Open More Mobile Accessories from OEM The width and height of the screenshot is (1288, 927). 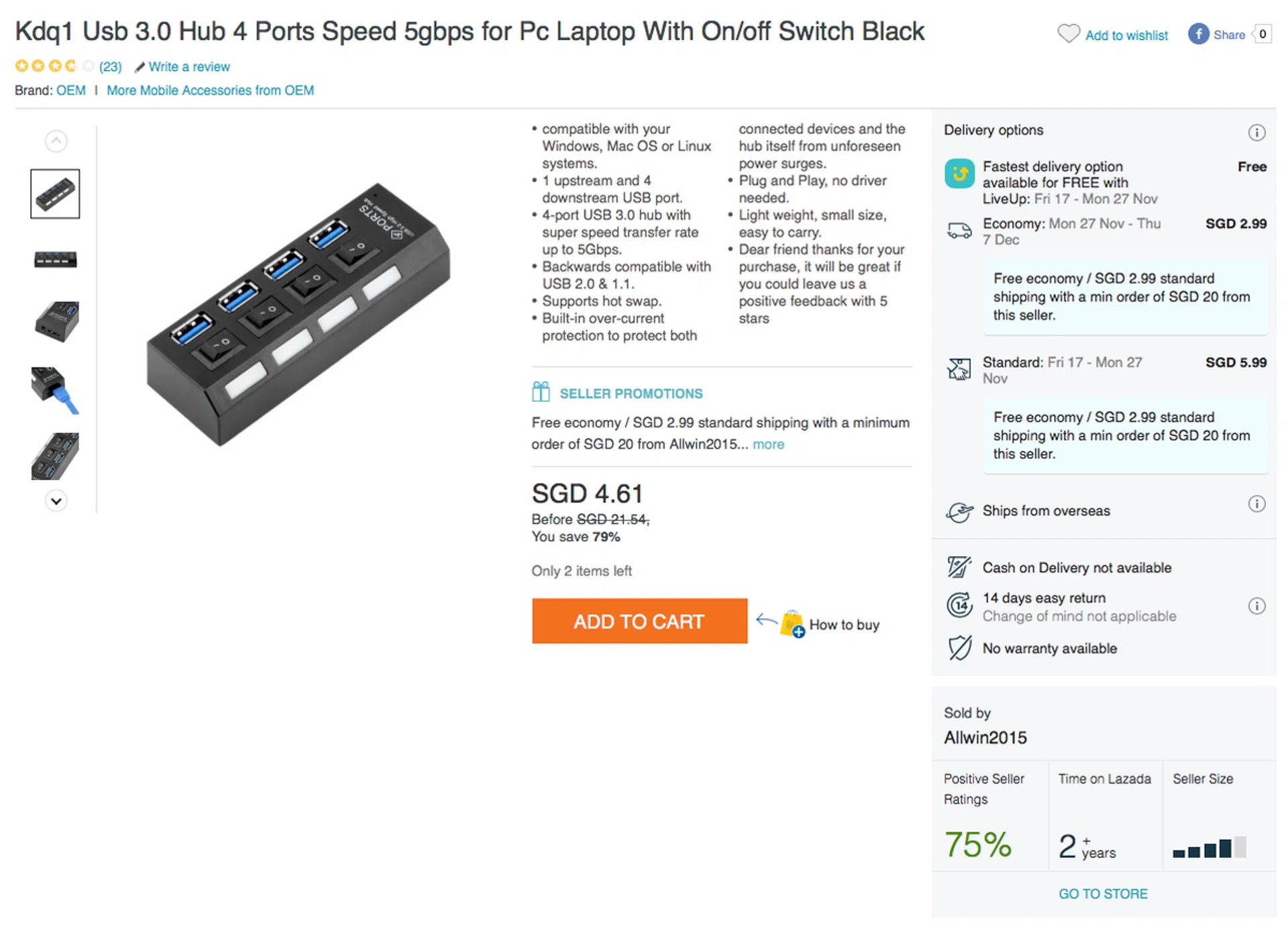210,91
